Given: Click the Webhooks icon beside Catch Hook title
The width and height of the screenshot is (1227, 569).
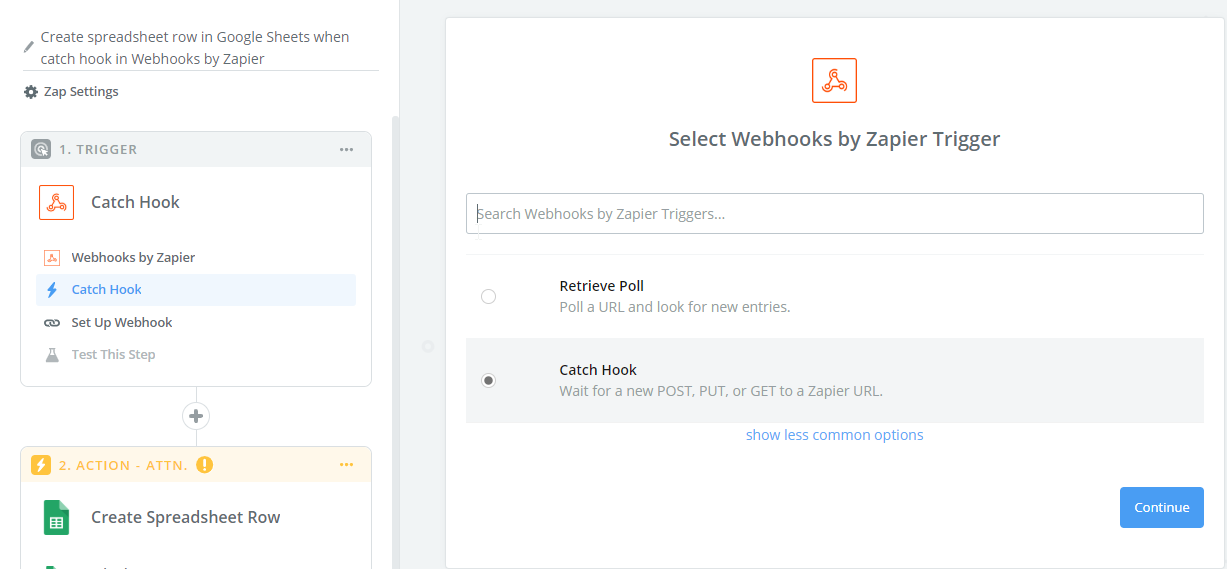Looking at the screenshot, I should click(57, 202).
